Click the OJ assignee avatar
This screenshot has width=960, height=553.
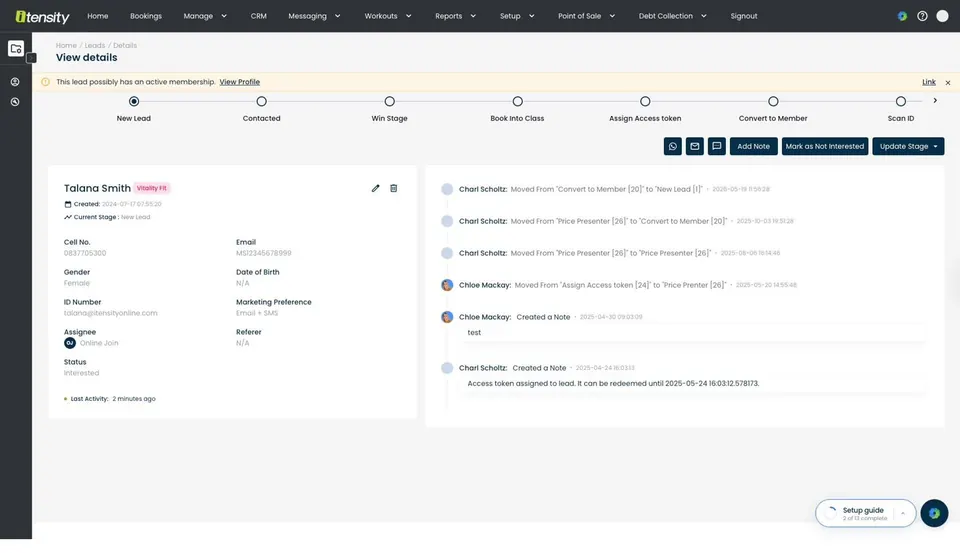click(x=70, y=343)
